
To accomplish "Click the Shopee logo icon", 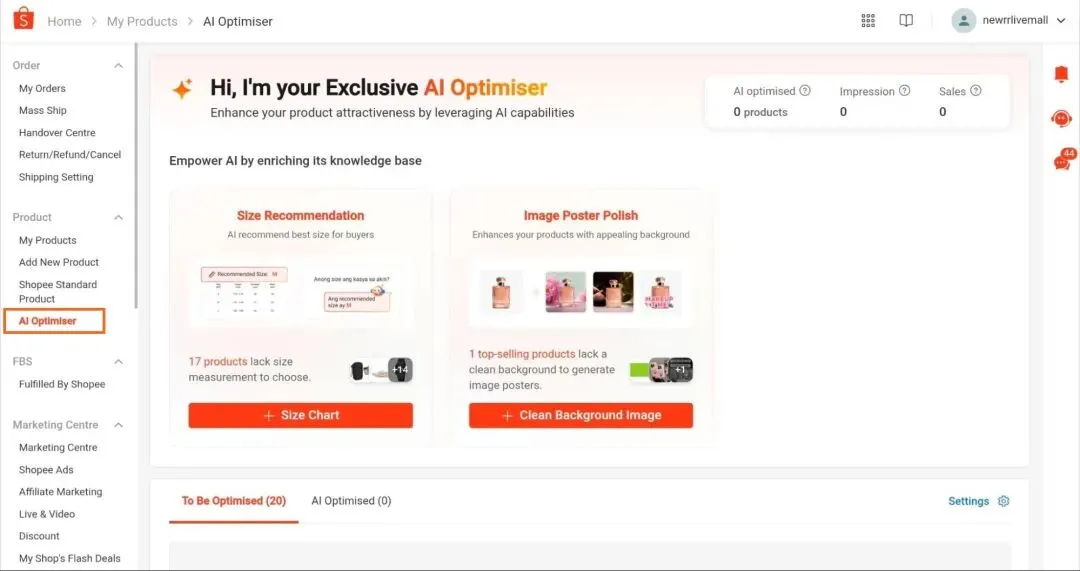I will [23, 19].
